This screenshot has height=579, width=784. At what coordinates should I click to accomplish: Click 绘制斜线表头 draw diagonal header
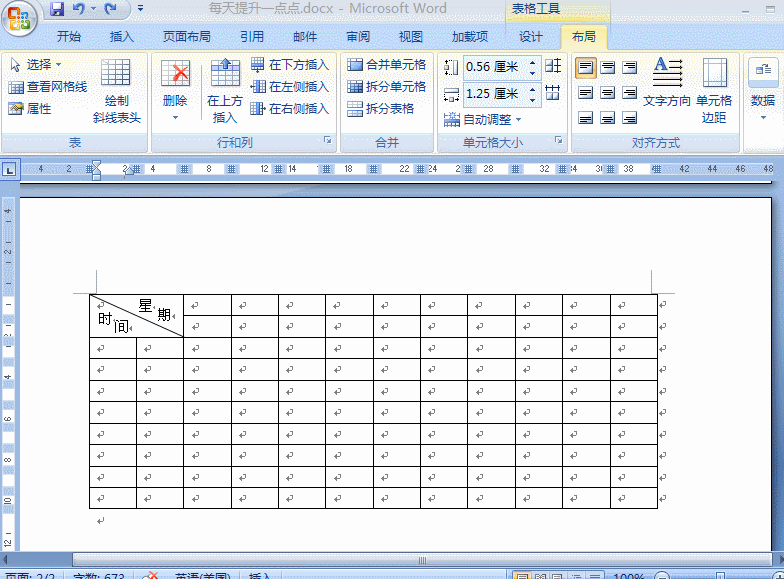(116, 90)
